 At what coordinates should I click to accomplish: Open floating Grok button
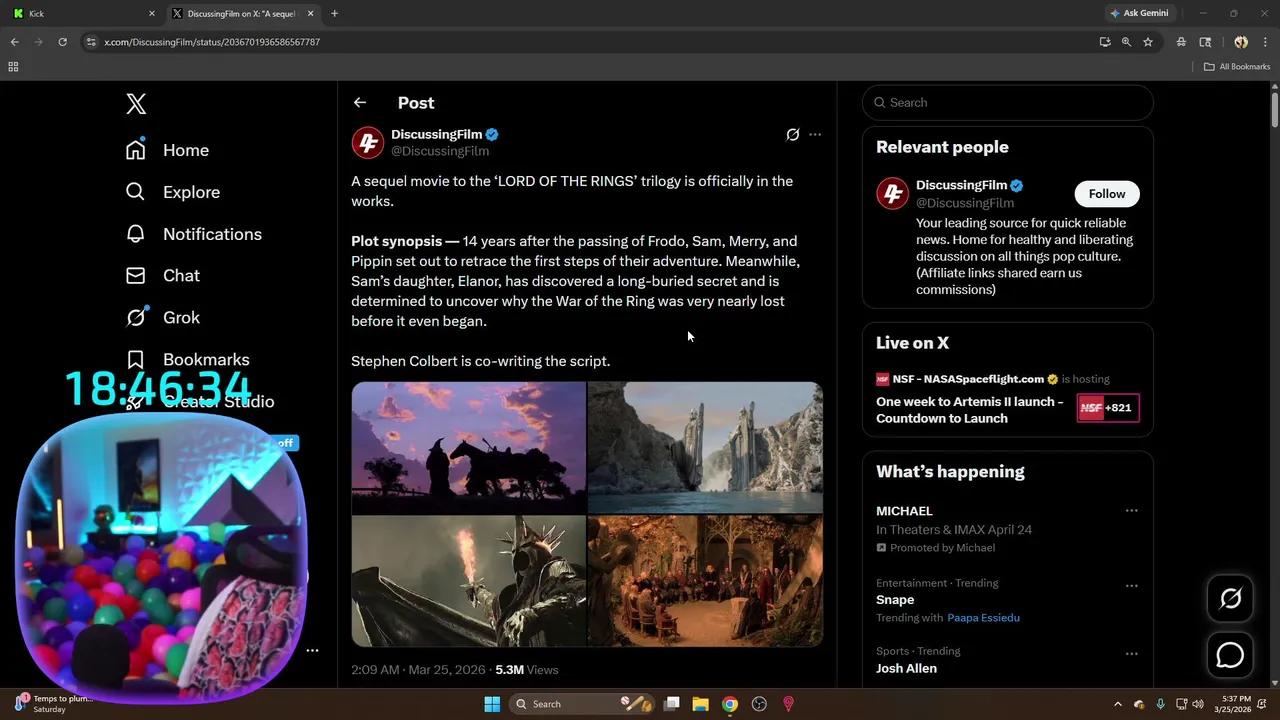(x=1230, y=598)
